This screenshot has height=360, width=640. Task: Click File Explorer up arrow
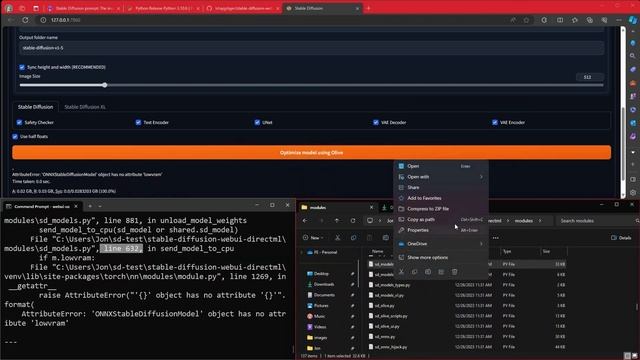tap(337, 221)
